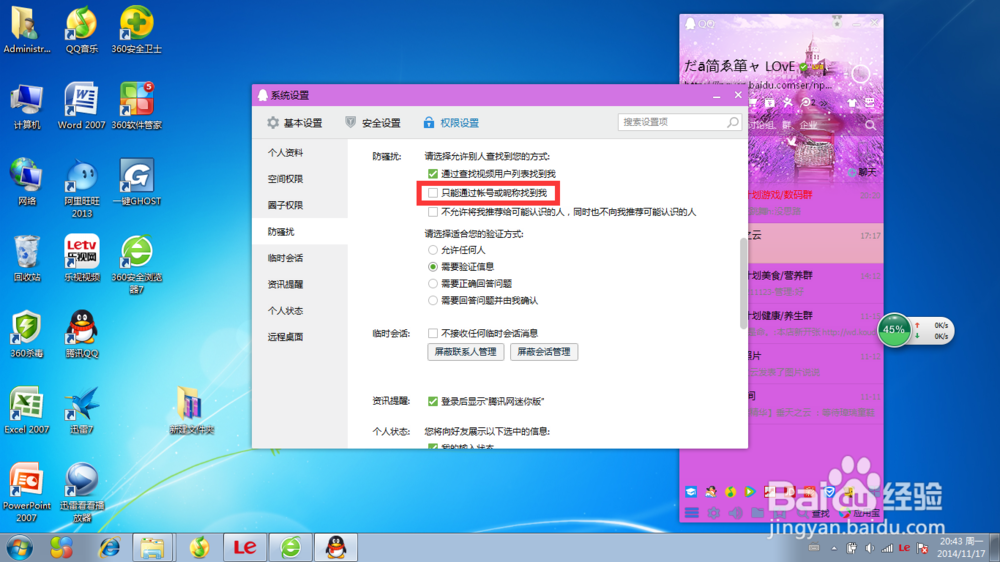Open 360软件管家 desktop icon
This screenshot has width=1000, height=562.
point(136,106)
